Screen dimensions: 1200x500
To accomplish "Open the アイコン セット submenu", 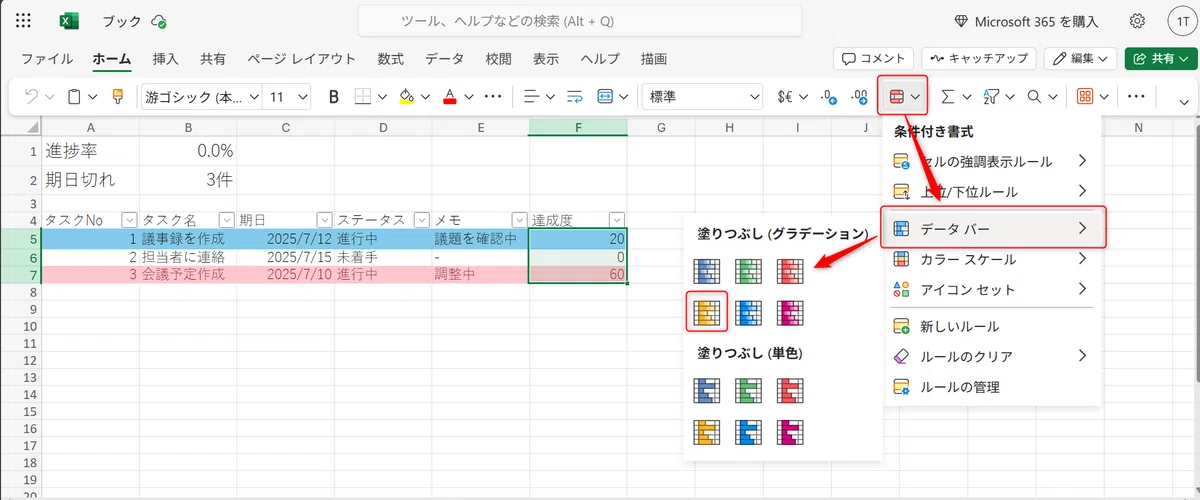I will (991, 290).
